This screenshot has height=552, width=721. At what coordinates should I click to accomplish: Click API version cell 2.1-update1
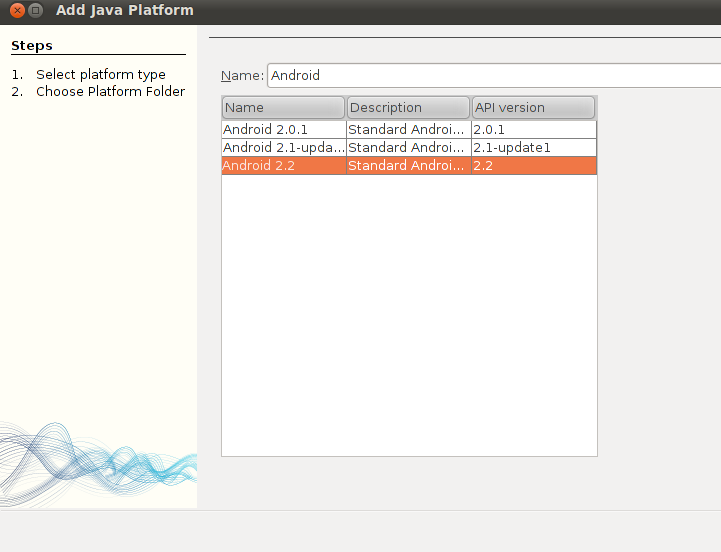pyautogui.click(x=534, y=148)
